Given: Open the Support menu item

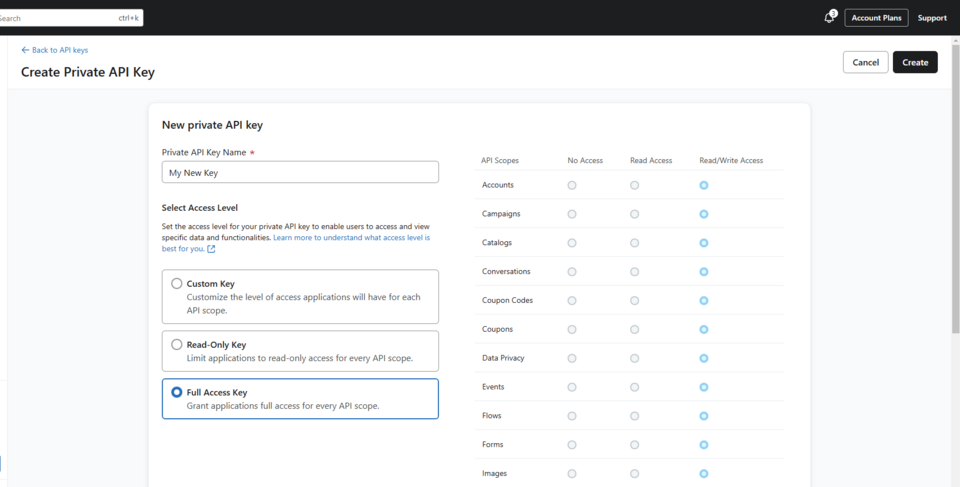Looking at the screenshot, I should (931, 17).
